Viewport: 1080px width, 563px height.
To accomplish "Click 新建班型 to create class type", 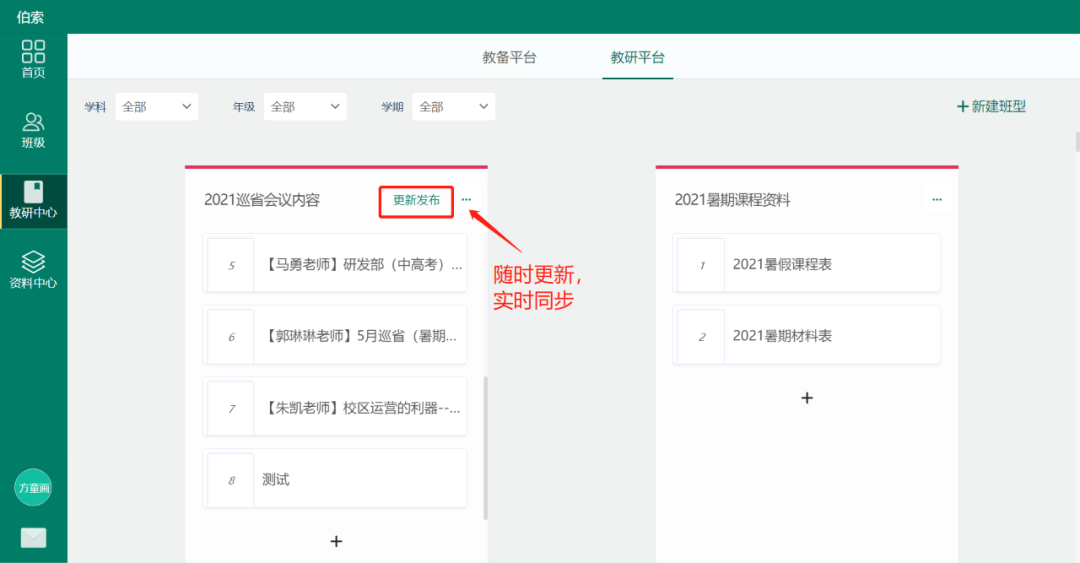I will pyautogui.click(x=991, y=106).
